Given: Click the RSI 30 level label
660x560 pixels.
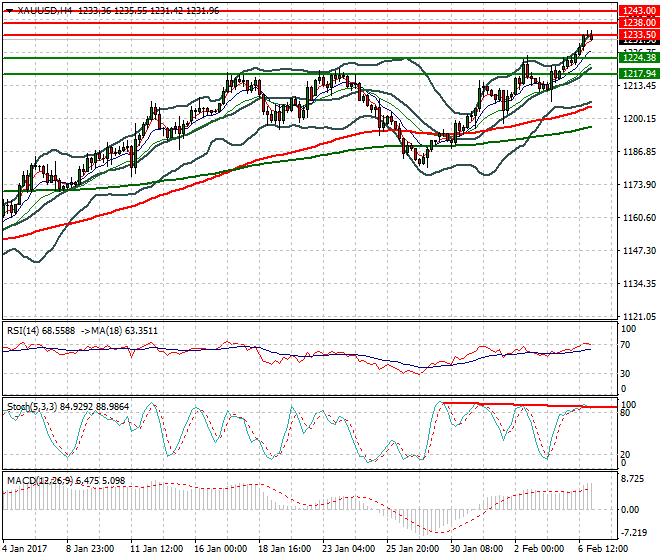Looking at the screenshot, I should click(625, 374).
